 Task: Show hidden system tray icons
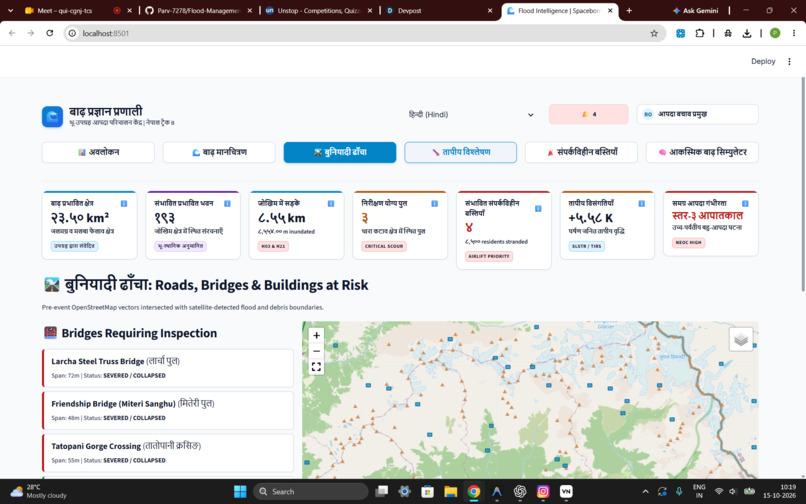(x=646, y=492)
